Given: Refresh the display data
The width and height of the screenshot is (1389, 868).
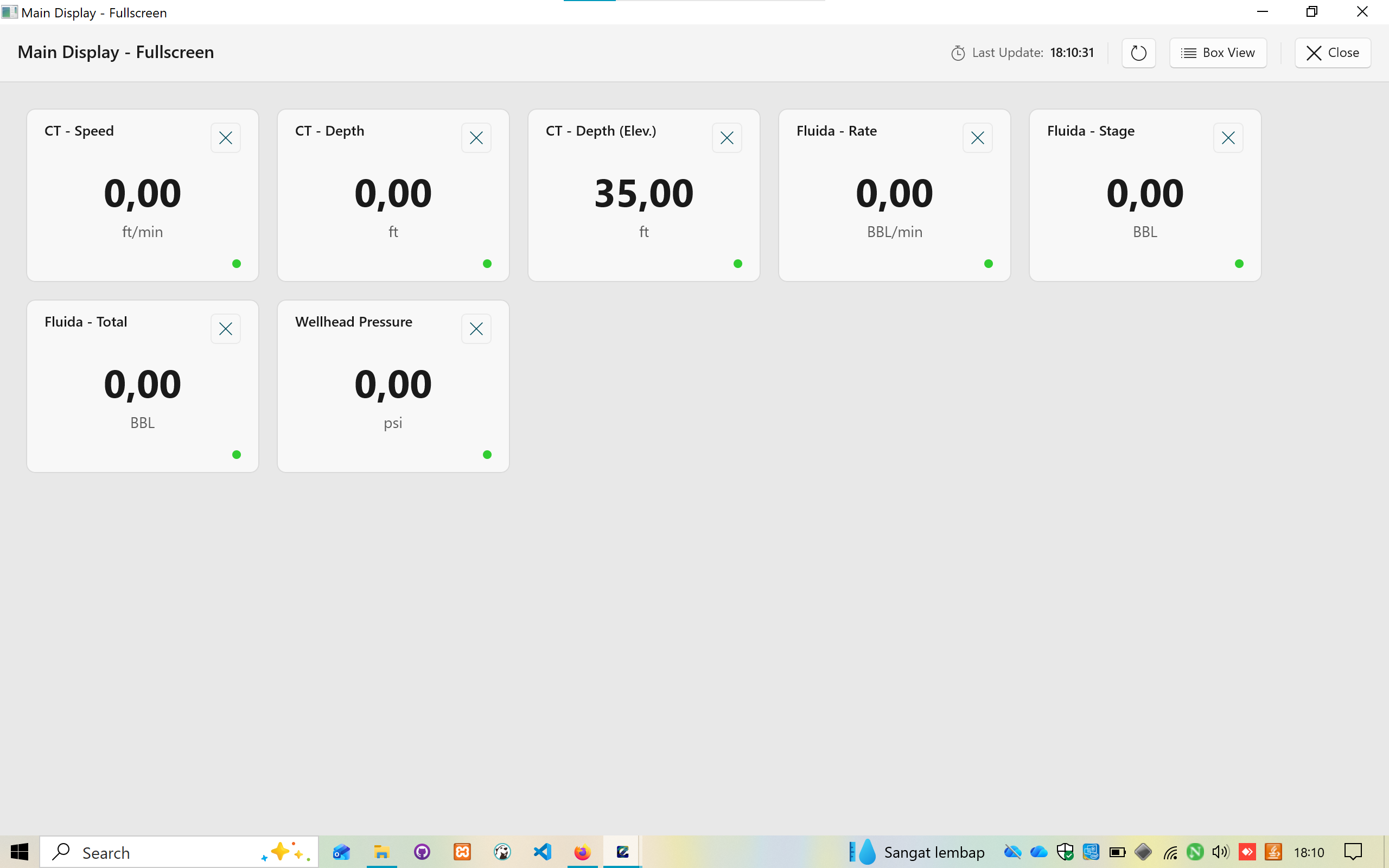Looking at the screenshot, I should pyautogui.click(x=1138, y=52).
